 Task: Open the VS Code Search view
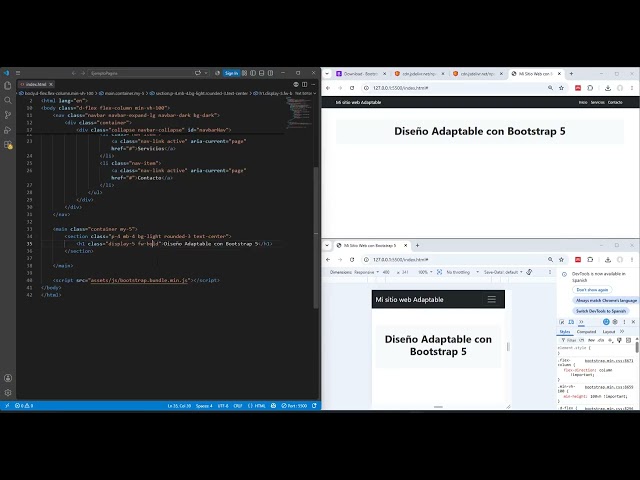tap(8, 100)
